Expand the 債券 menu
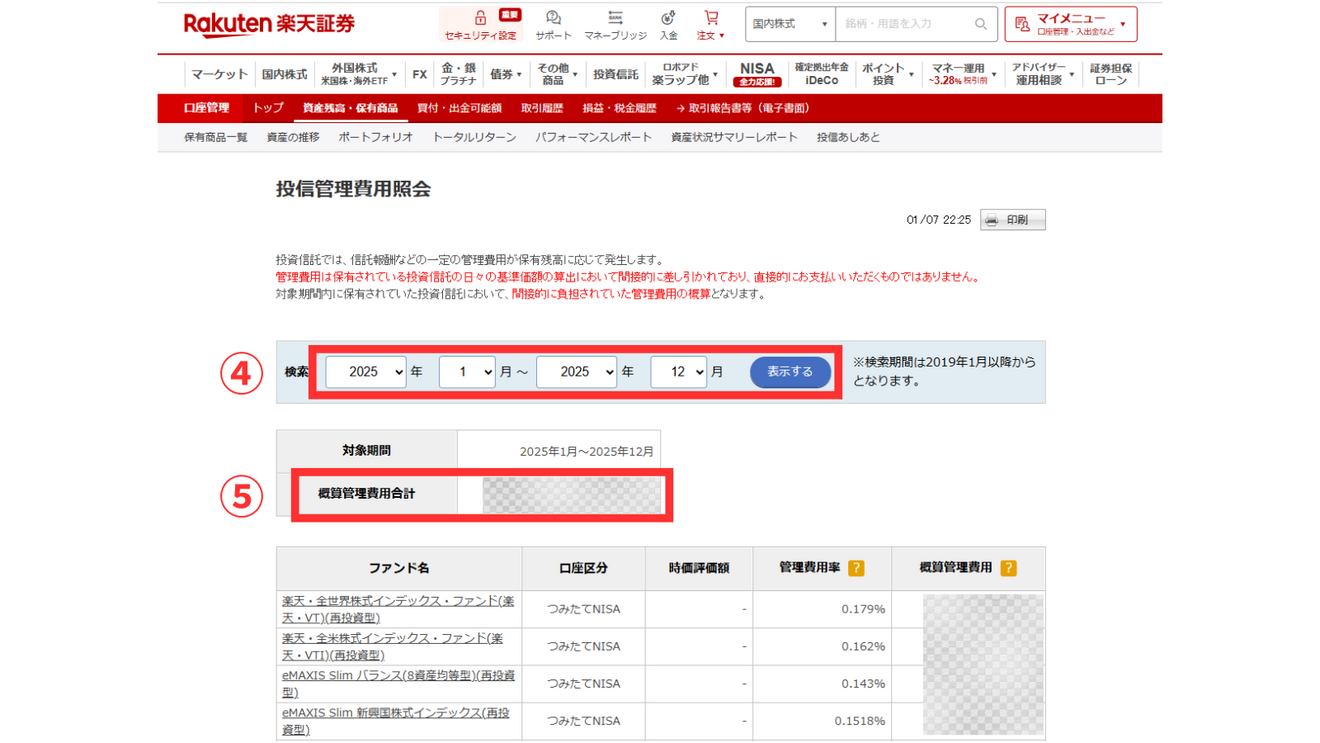 tap(506, 75)
